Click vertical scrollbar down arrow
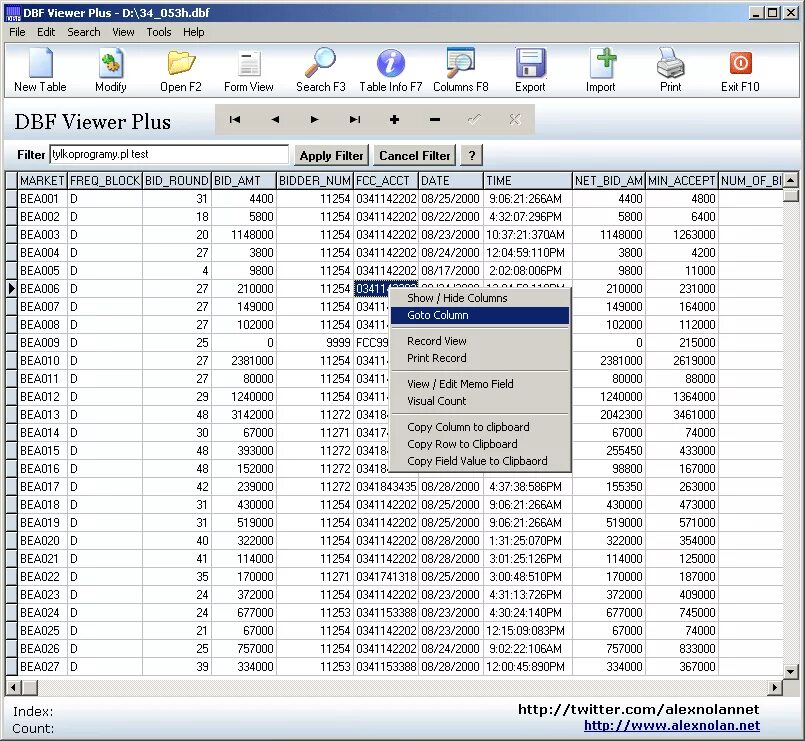 791,670
